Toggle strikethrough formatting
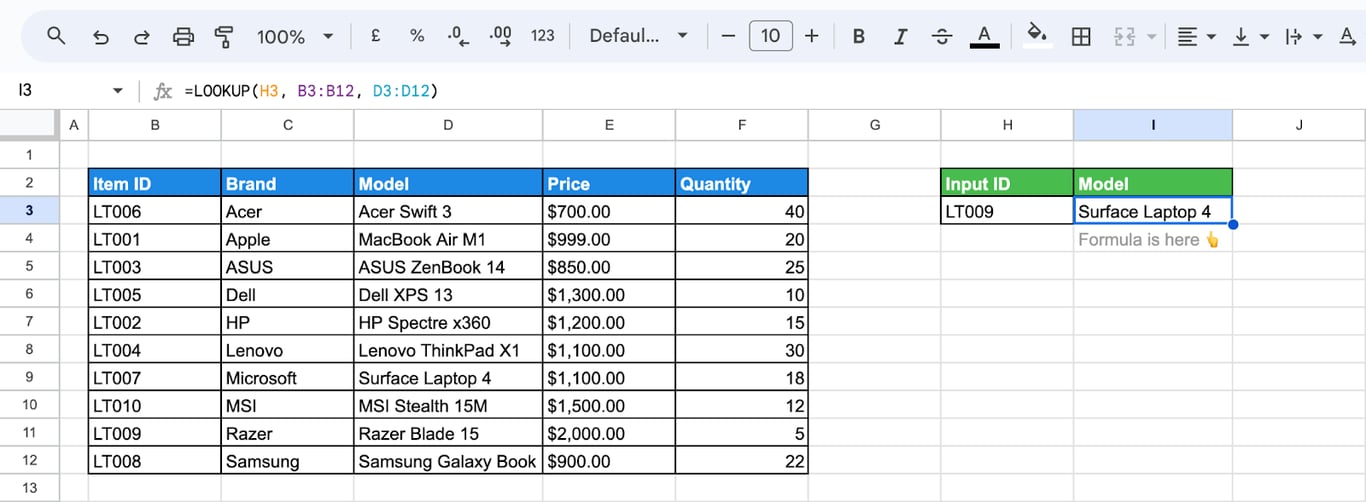This screenshot has height=502, width=1366. point(942,36)
